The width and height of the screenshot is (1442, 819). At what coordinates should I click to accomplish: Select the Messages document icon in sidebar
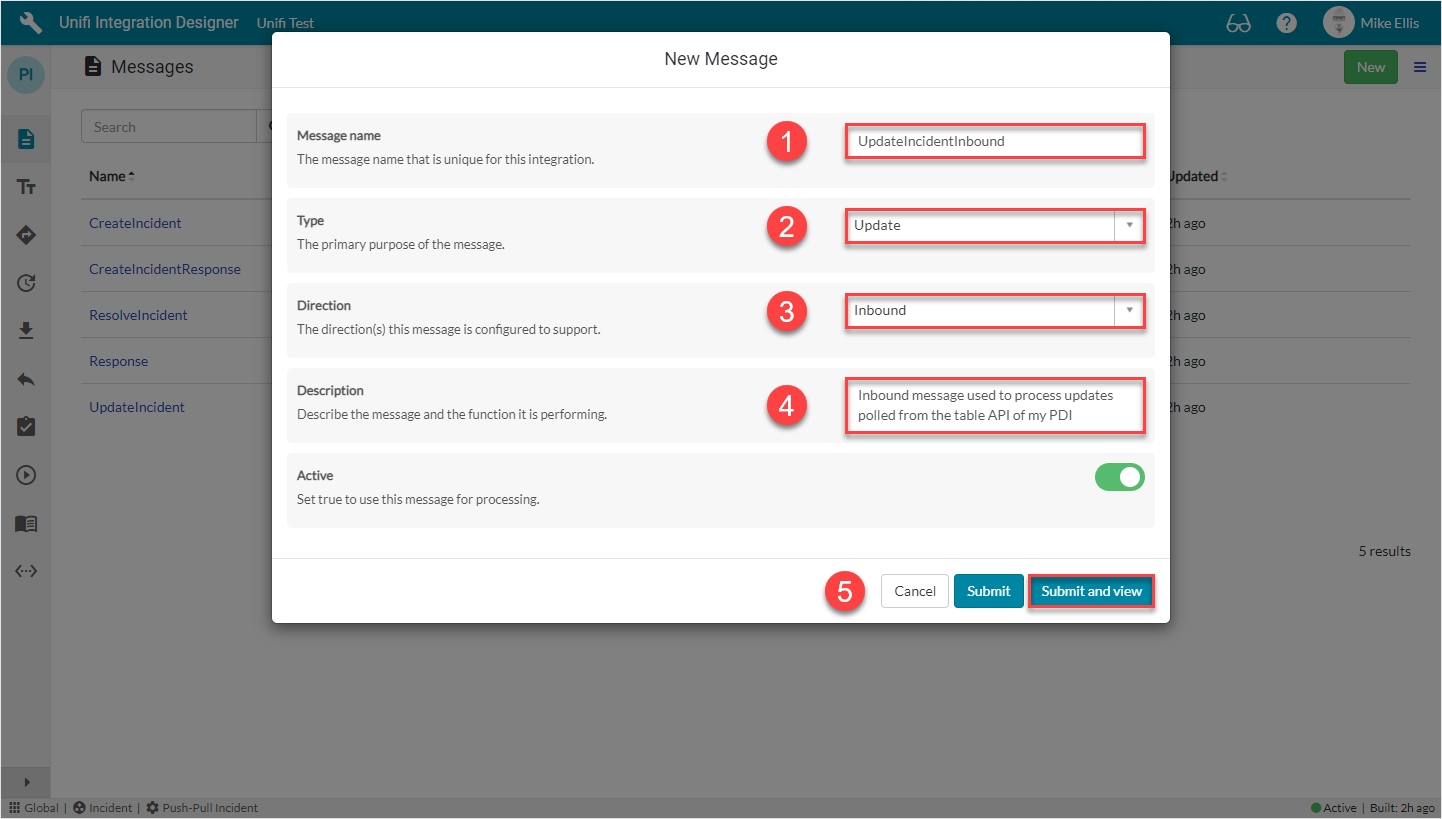(x=26, y=139)
